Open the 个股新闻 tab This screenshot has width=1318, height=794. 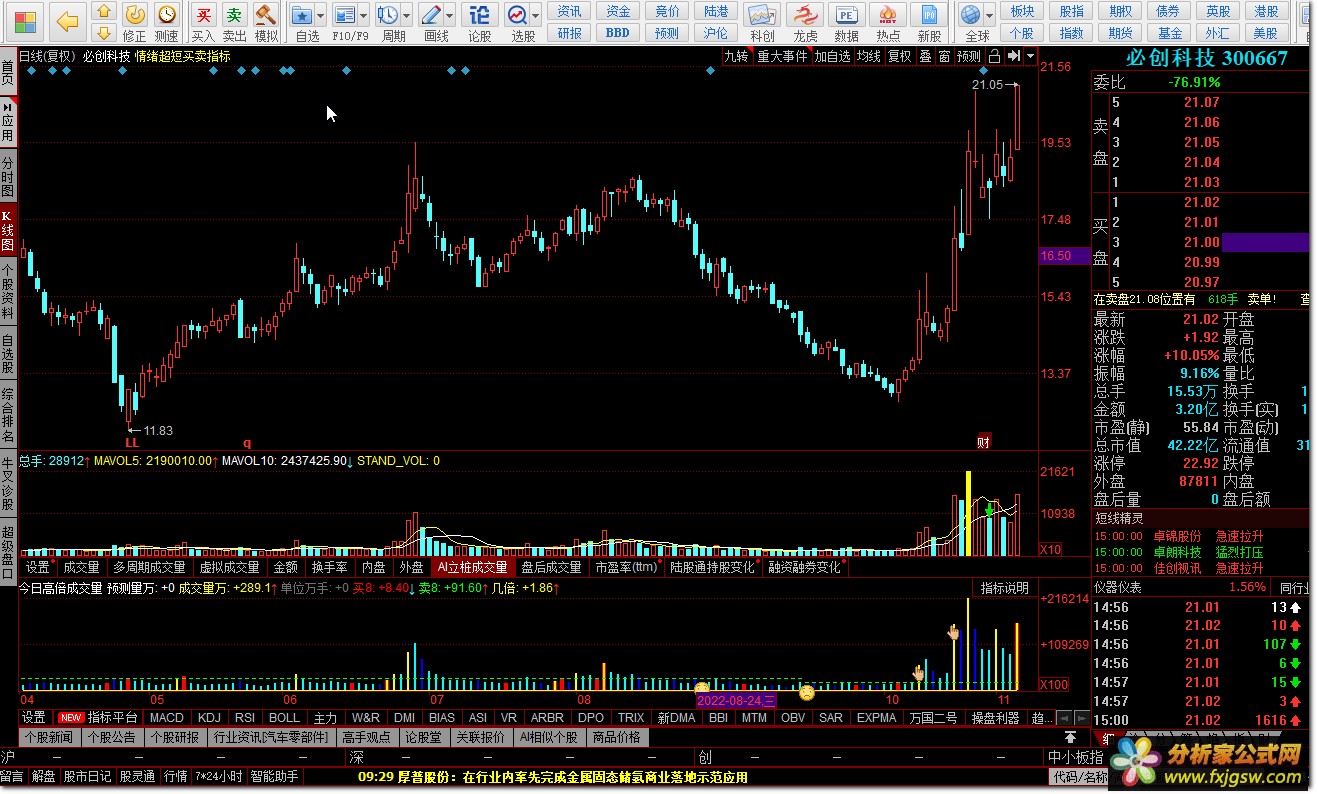[49, 737]
